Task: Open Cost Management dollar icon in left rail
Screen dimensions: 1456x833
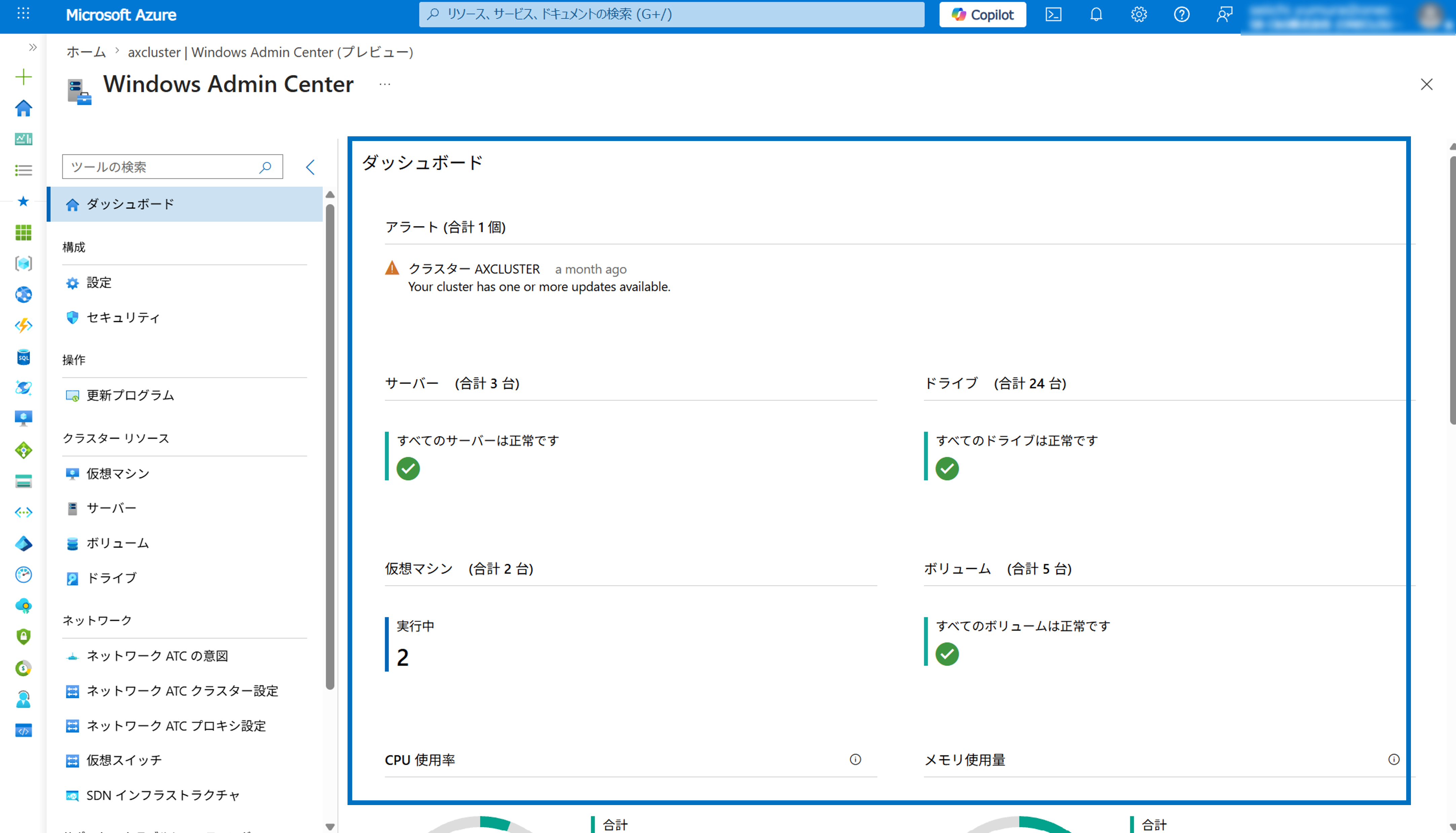Action: 24,668
